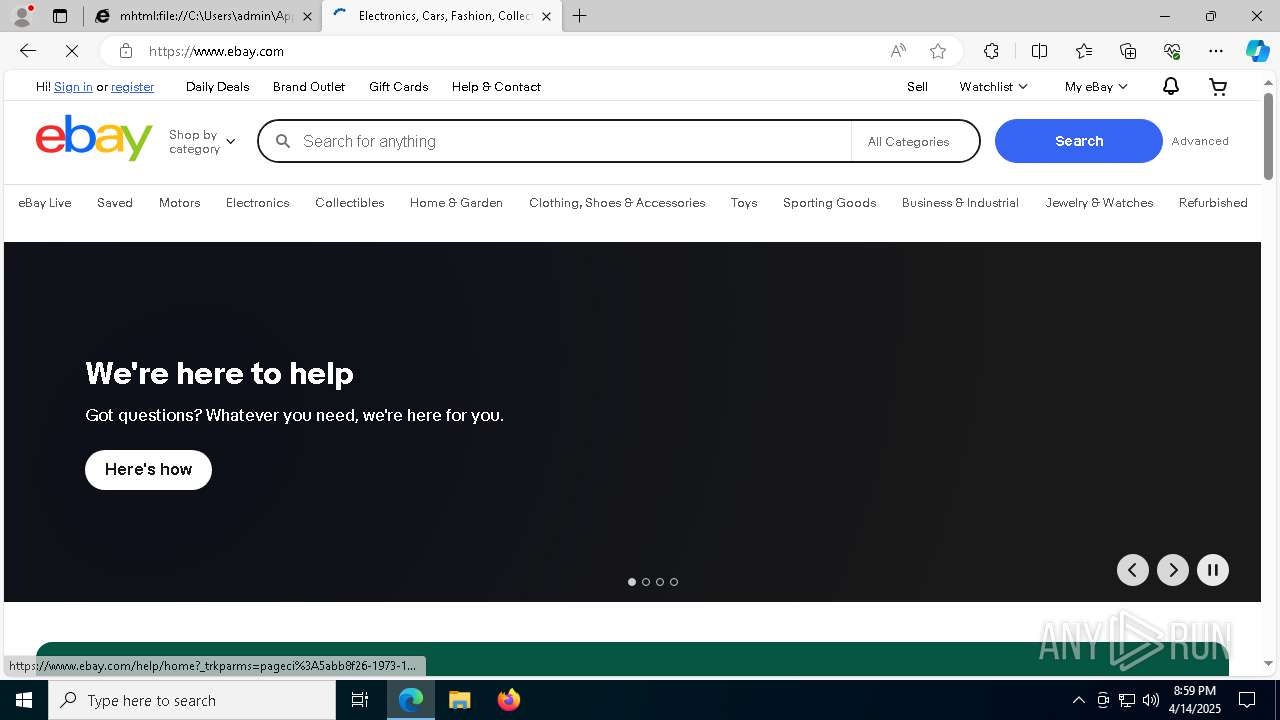Open Help & Contact link

click(x=496, y=87)
